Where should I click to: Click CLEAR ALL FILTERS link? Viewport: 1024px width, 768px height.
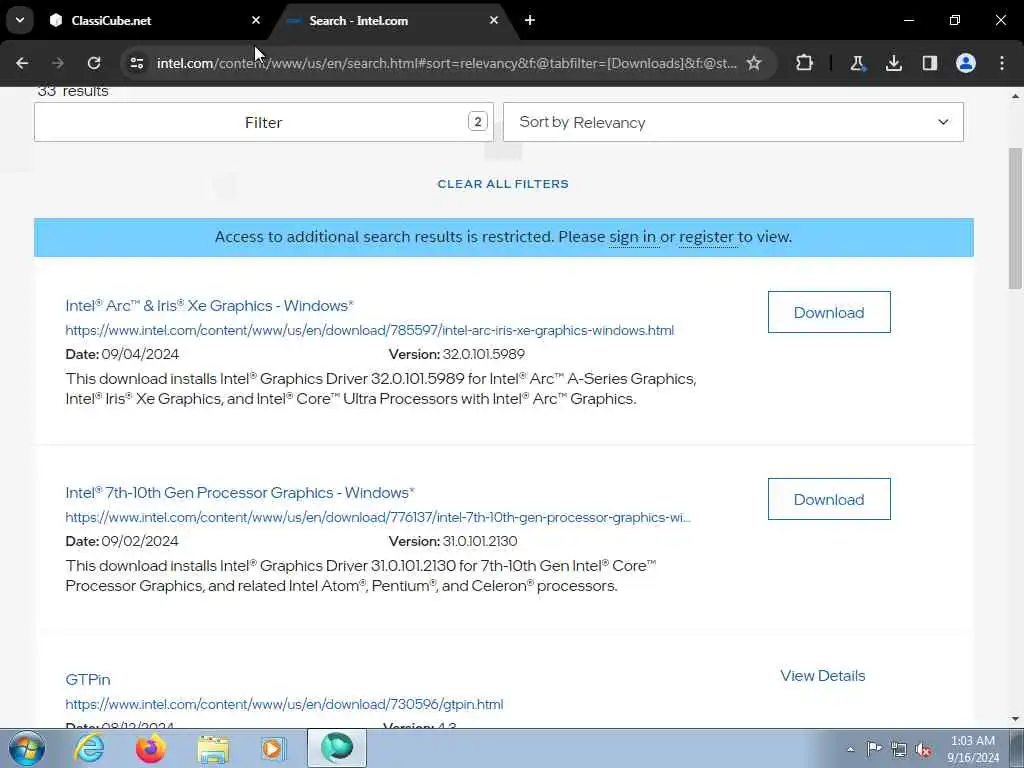click(x=503, y=184)
